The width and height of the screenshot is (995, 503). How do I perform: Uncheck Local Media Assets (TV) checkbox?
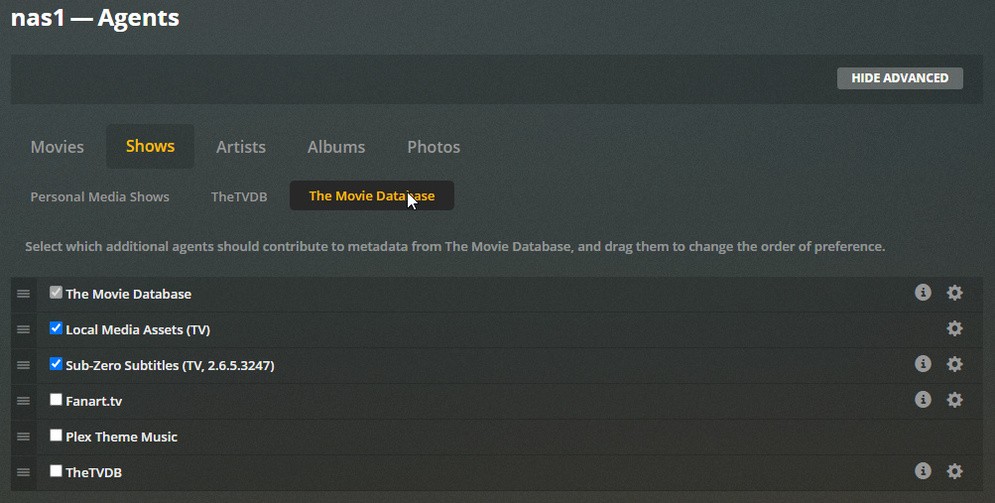[56, 328]
